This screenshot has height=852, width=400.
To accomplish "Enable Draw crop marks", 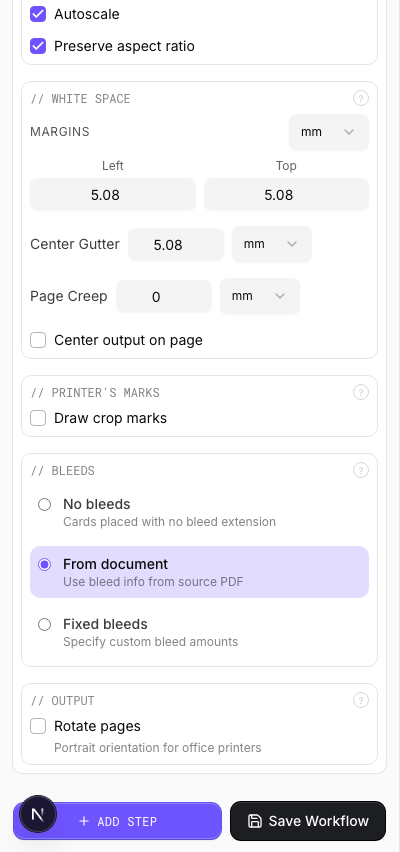I will pyautogui.click(x=38, y=418).
